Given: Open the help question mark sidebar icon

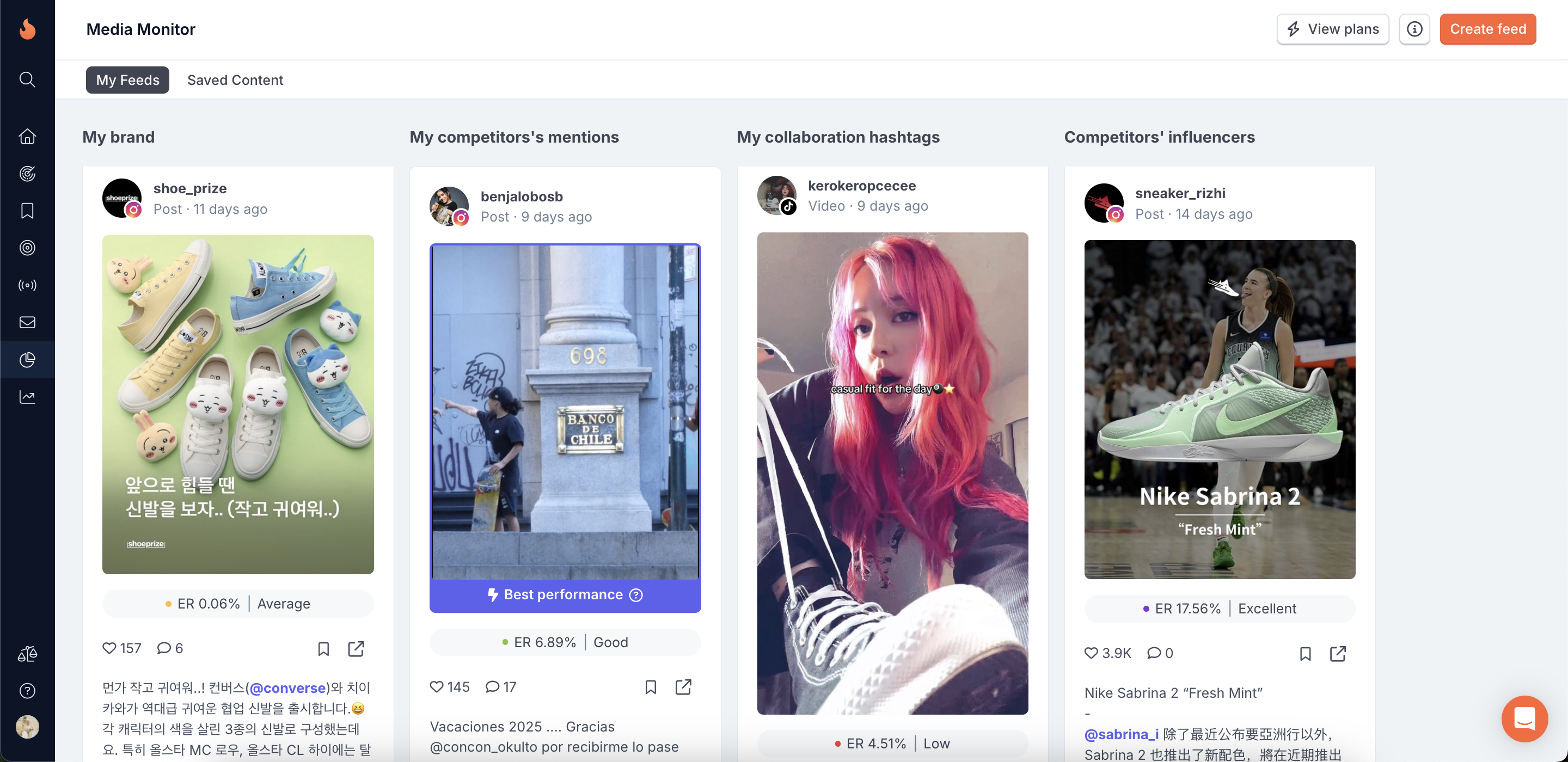Looking at the screenshot, I should 27,691.
